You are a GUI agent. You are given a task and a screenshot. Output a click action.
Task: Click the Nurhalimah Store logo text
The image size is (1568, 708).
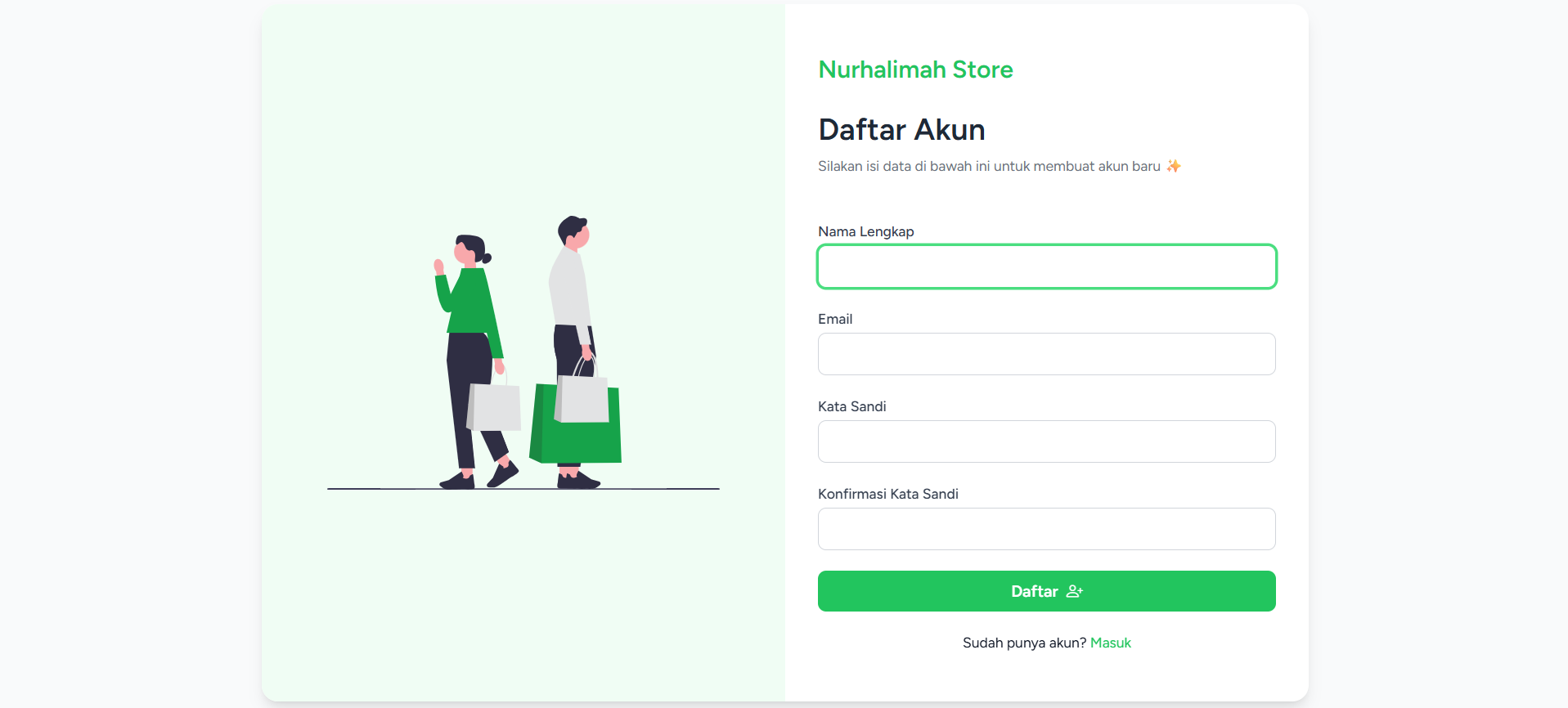[x=915, y=69]
